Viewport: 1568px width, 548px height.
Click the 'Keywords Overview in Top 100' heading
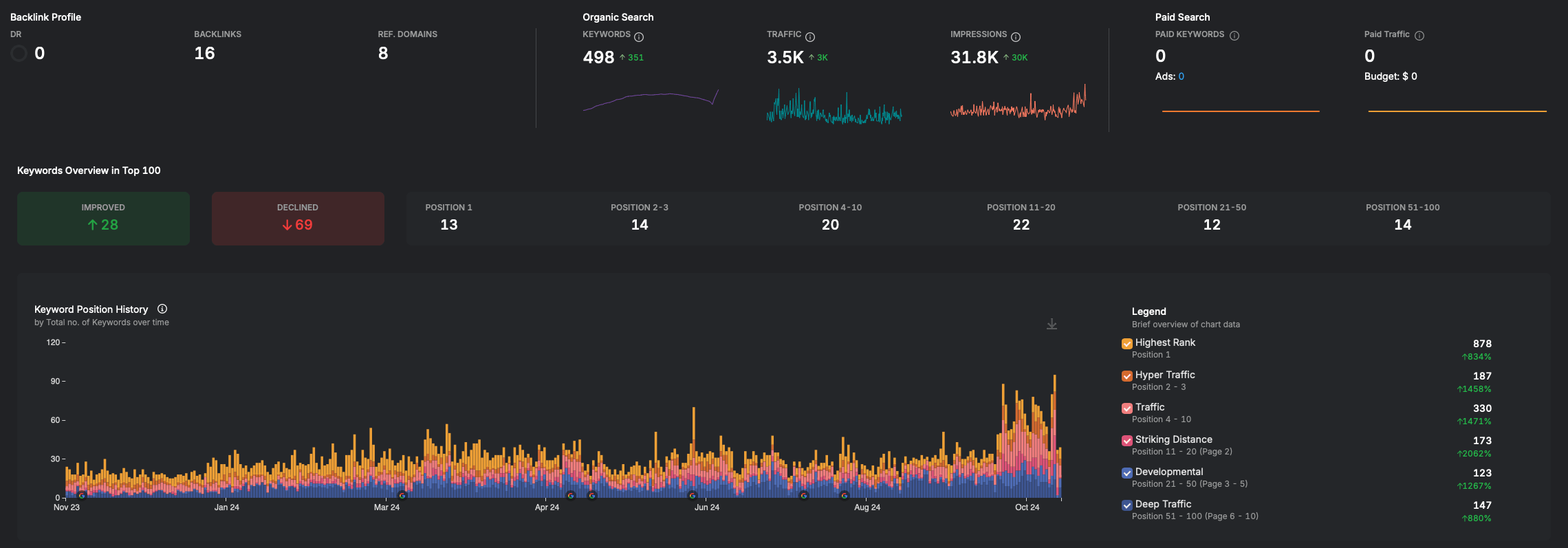tap(89, 171)
